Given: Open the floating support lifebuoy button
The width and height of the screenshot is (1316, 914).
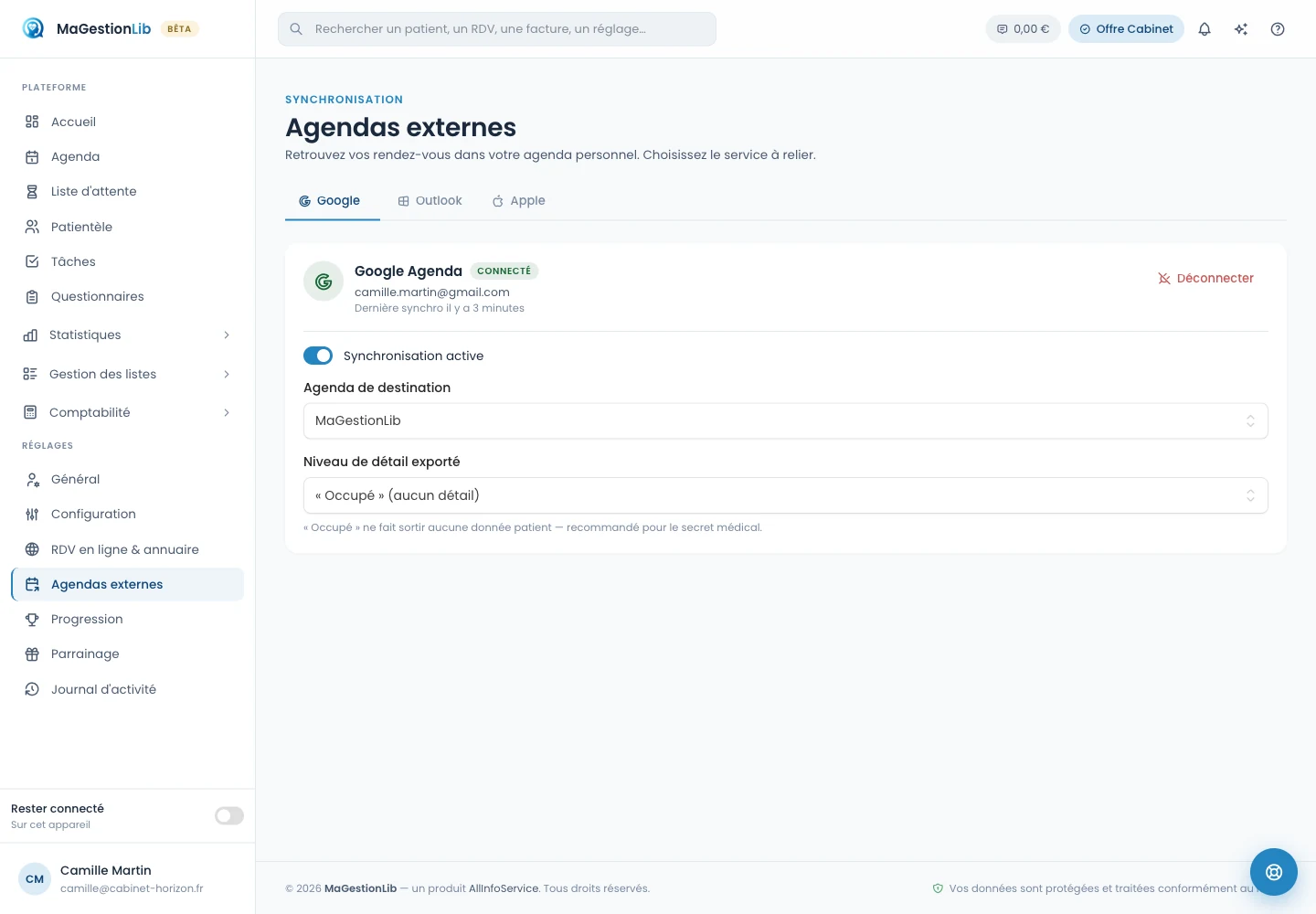Looking at the screenshot, I should (x=1274, y=872).
